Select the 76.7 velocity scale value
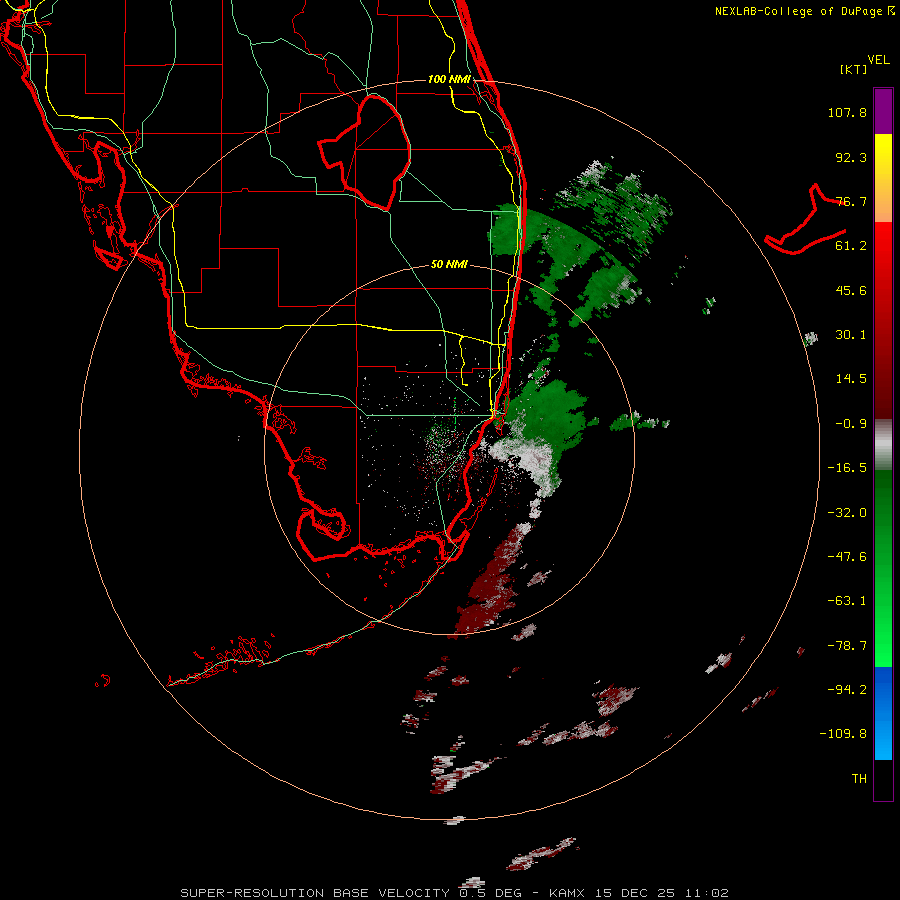Viewport: 900px width, 900px height. (851, 201)
